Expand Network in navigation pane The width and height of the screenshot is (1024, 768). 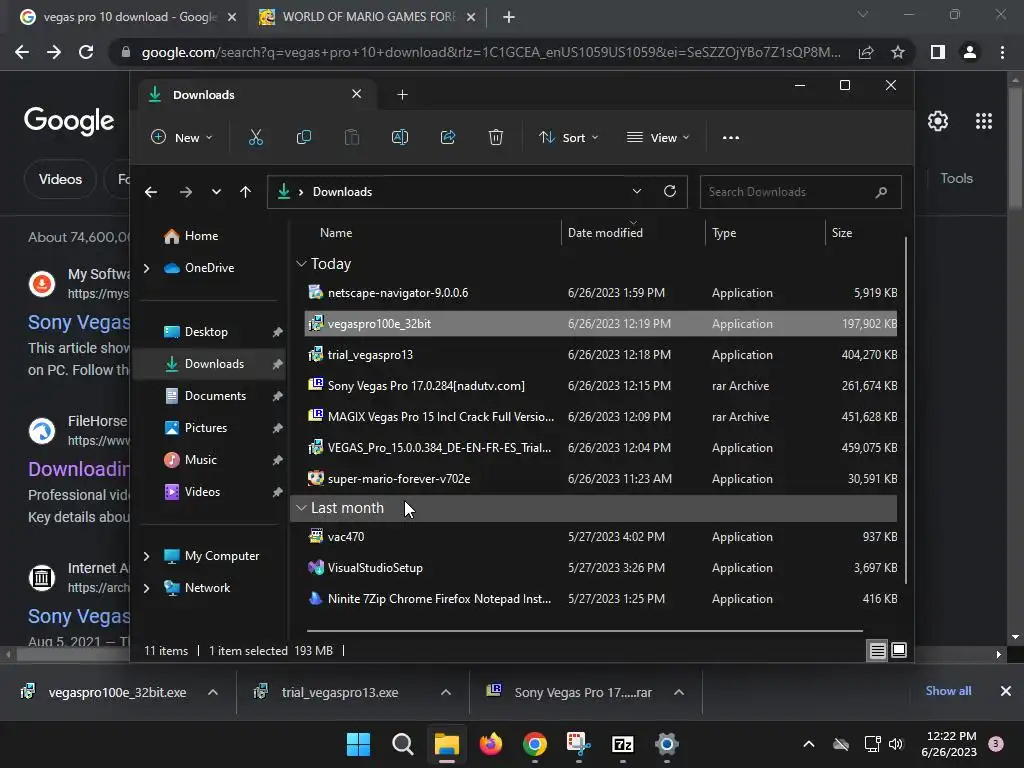146,588
